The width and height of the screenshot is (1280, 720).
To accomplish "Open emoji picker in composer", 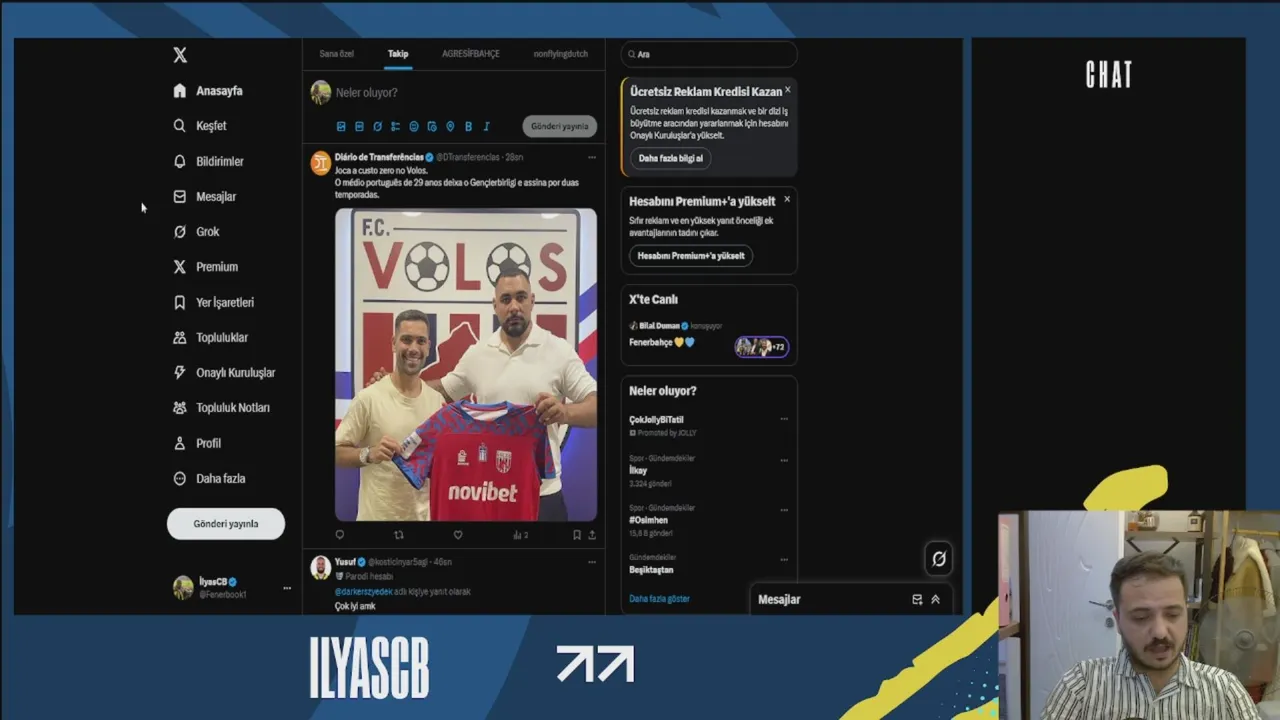I will click(414, 127).
